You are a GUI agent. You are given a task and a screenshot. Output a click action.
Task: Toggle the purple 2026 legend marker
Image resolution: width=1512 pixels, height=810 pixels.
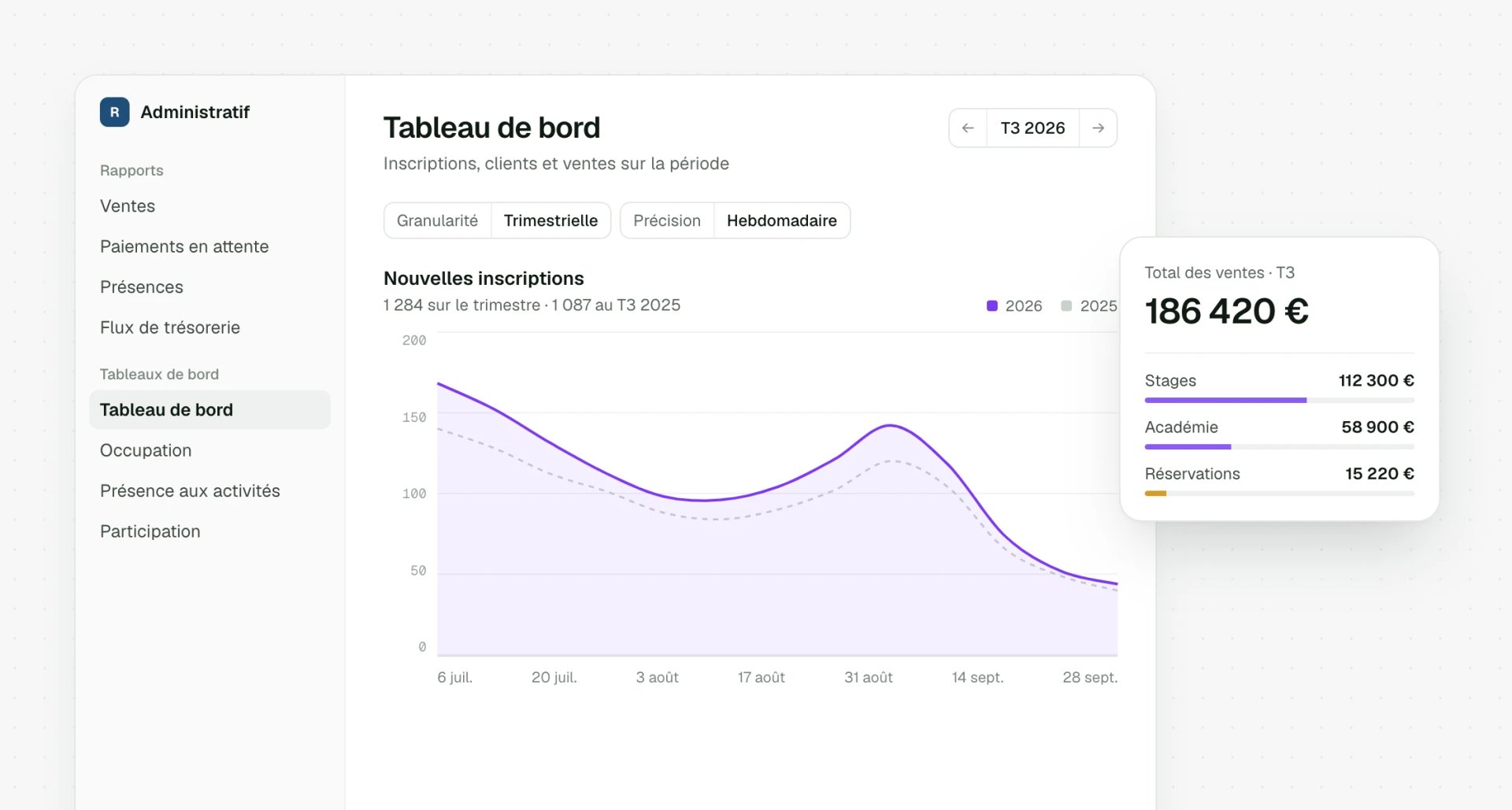[992, 305]
